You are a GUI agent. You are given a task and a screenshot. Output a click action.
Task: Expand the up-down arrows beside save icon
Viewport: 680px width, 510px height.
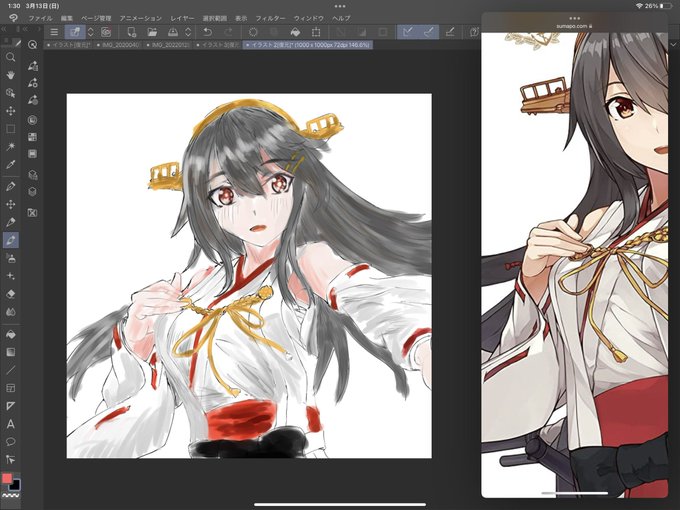[x=188, y=32]
